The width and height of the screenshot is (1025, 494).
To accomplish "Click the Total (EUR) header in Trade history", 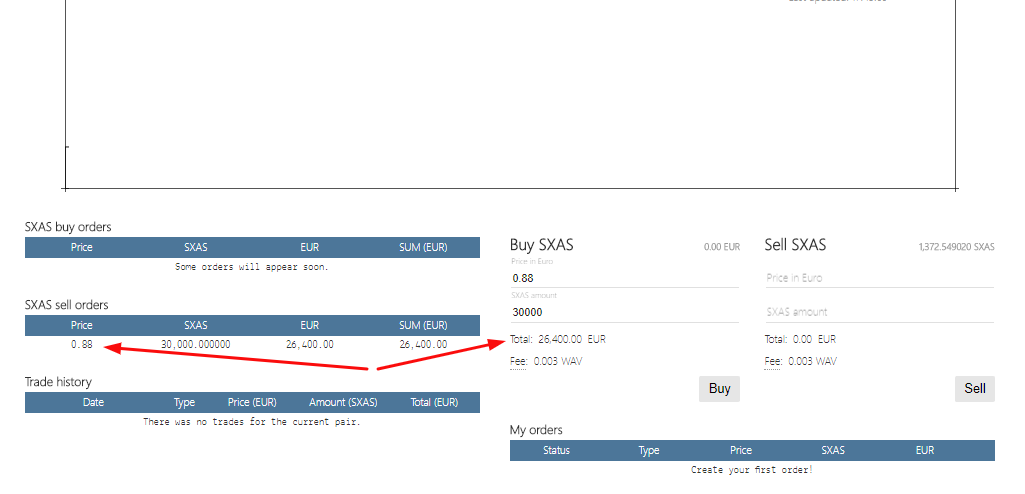I will tap(434, 403).
